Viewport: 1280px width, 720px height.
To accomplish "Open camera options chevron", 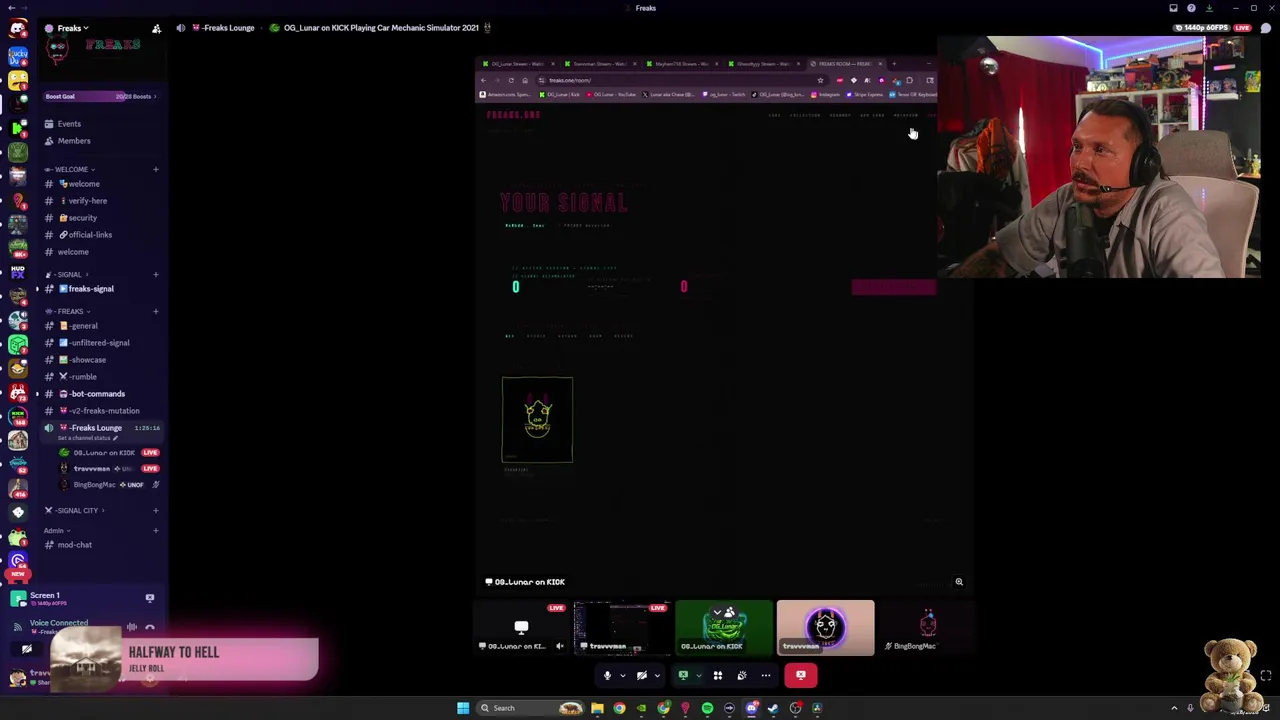I will [x=657, y=675].
